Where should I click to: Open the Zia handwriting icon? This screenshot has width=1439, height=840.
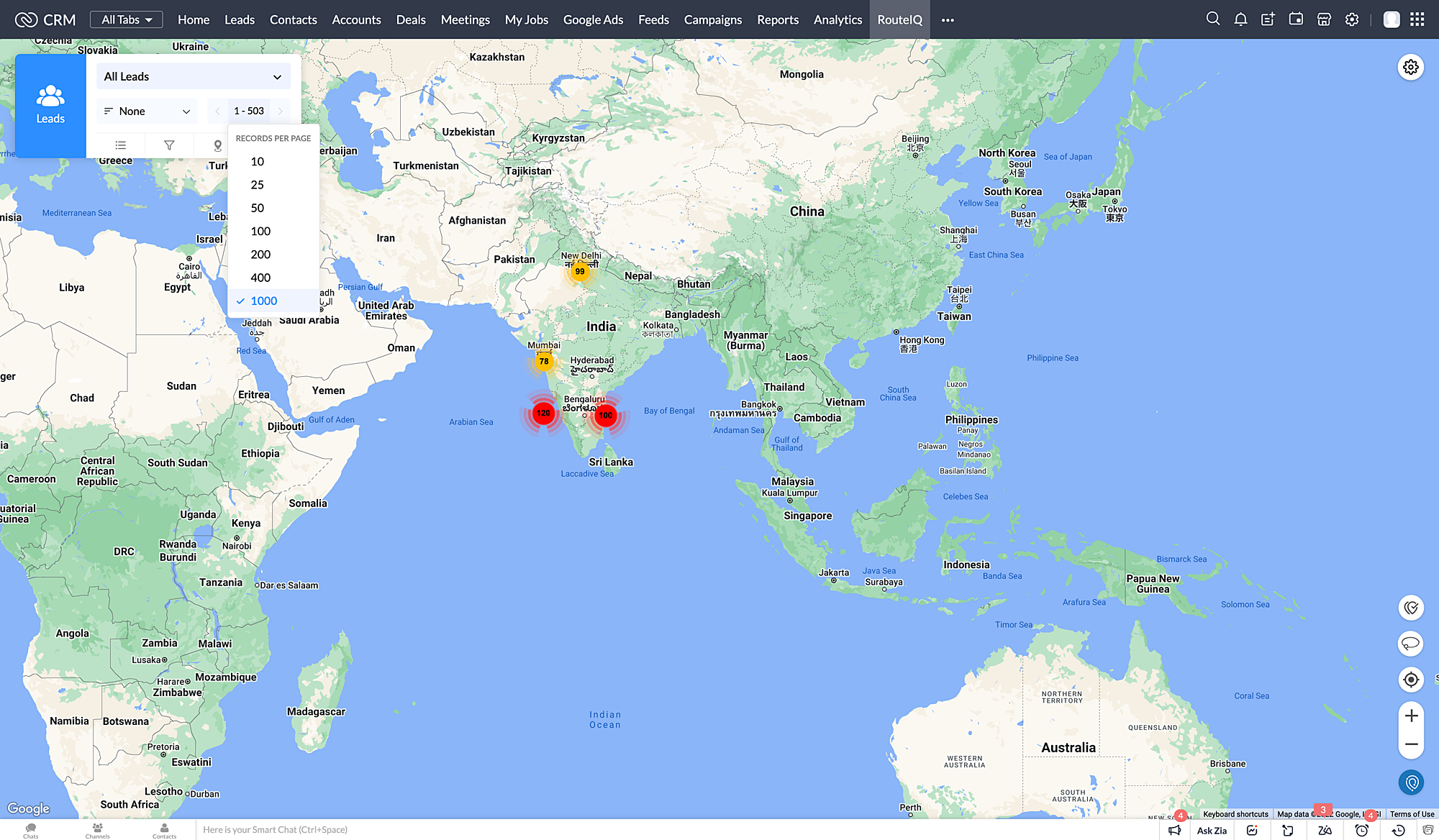(1325, 830)
